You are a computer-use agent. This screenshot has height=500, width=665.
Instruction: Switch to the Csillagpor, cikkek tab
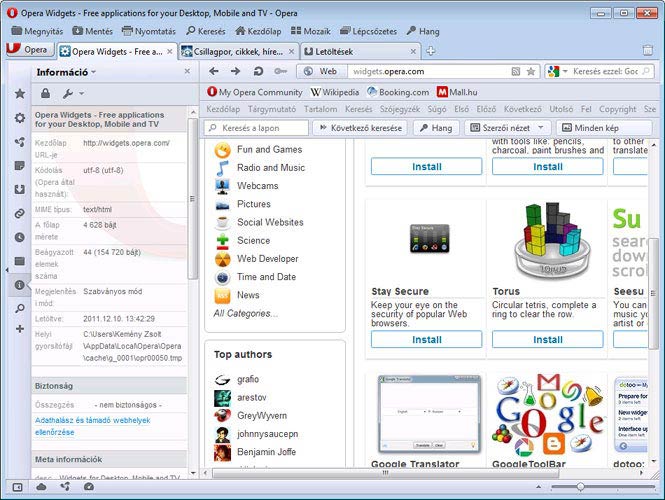(x=238, y=52)
